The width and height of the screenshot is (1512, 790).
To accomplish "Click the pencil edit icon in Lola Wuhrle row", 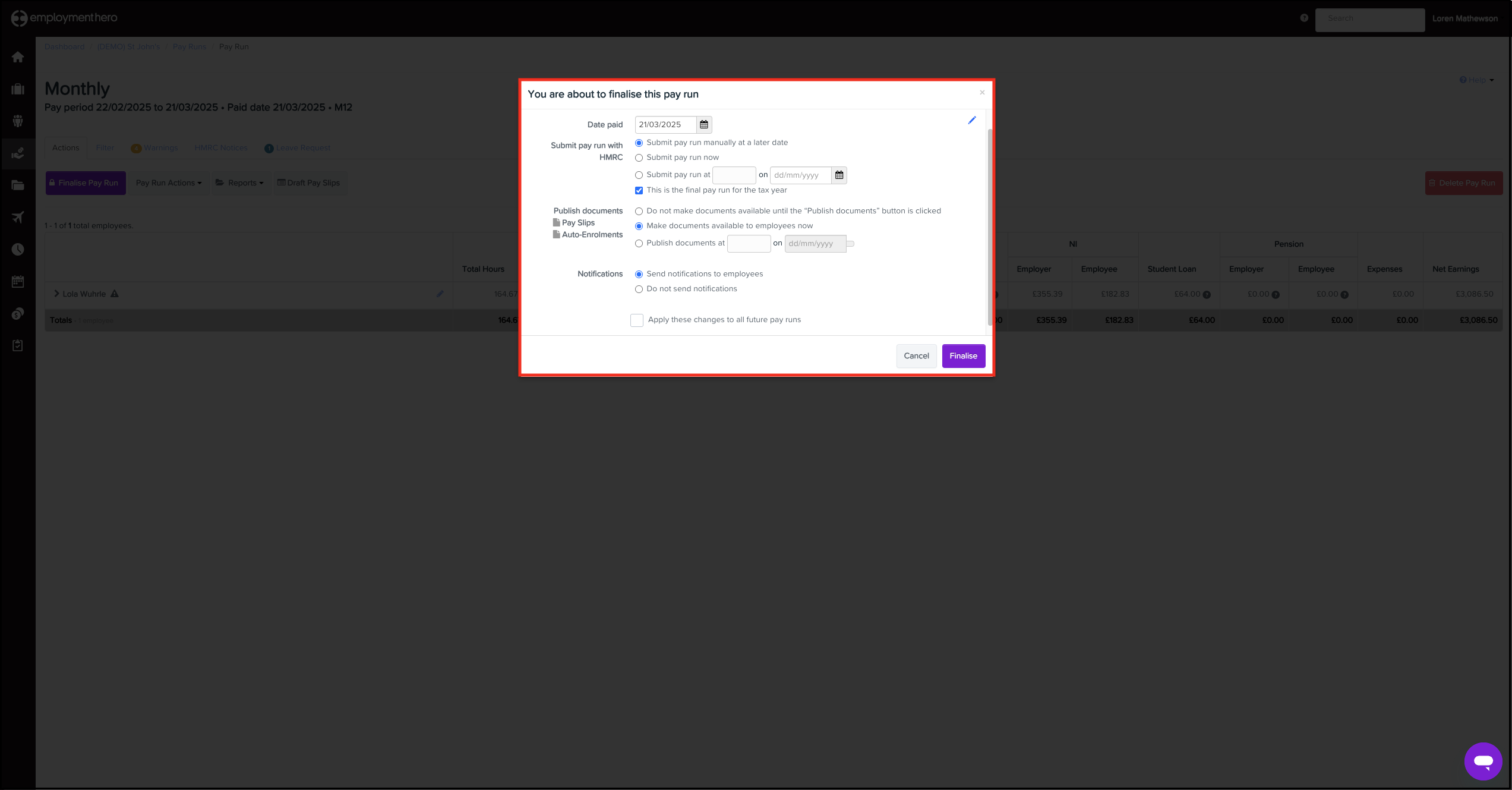I will coord(440,294).
